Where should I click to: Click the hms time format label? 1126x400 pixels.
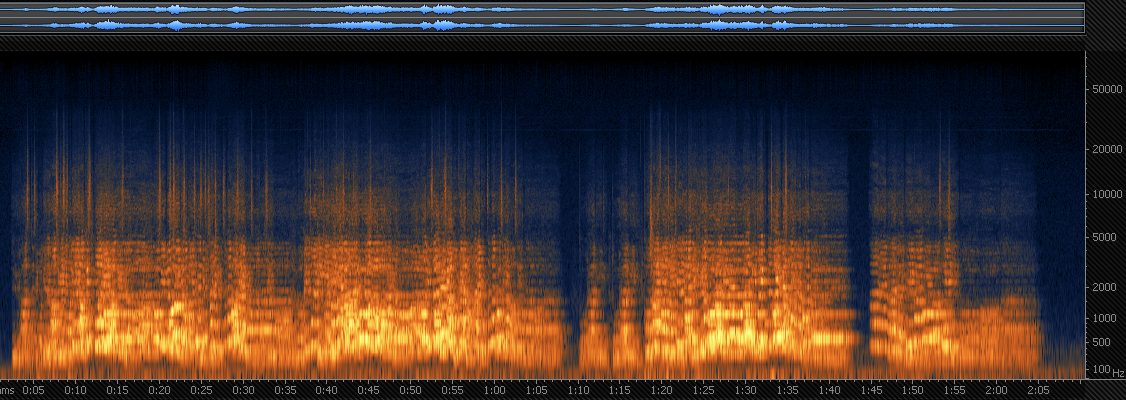[x=7, y=390]
